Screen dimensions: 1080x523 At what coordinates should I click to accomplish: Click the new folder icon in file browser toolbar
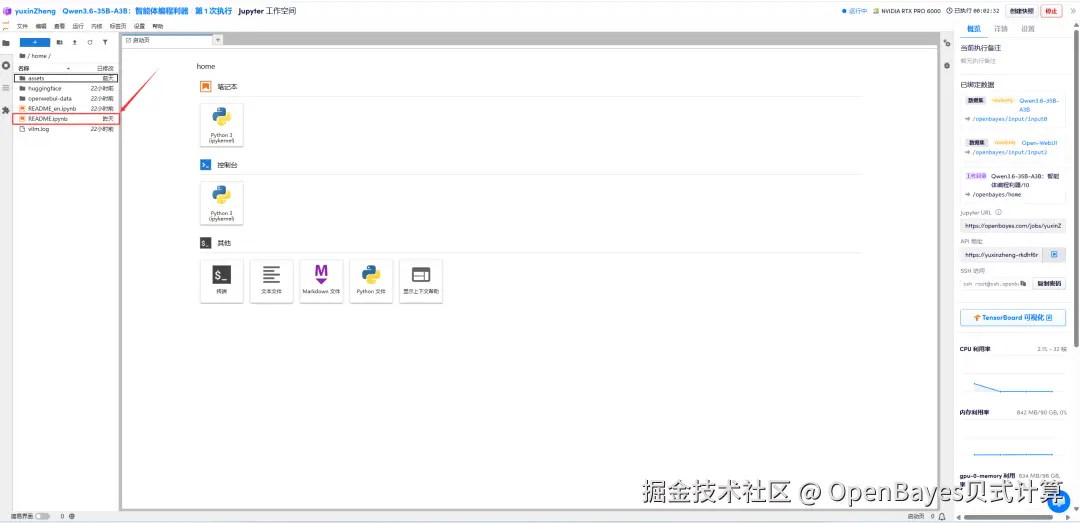(60, 42)
